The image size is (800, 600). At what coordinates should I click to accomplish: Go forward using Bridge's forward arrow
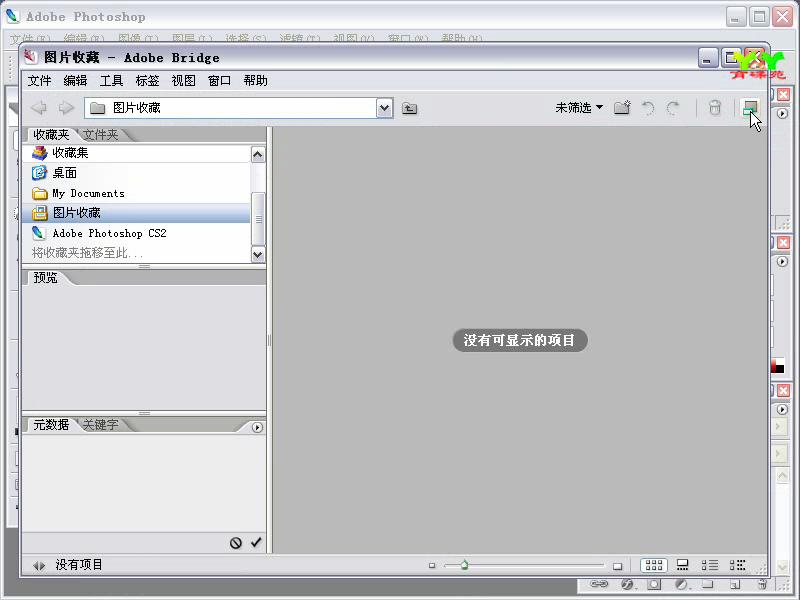pos(66,108)
